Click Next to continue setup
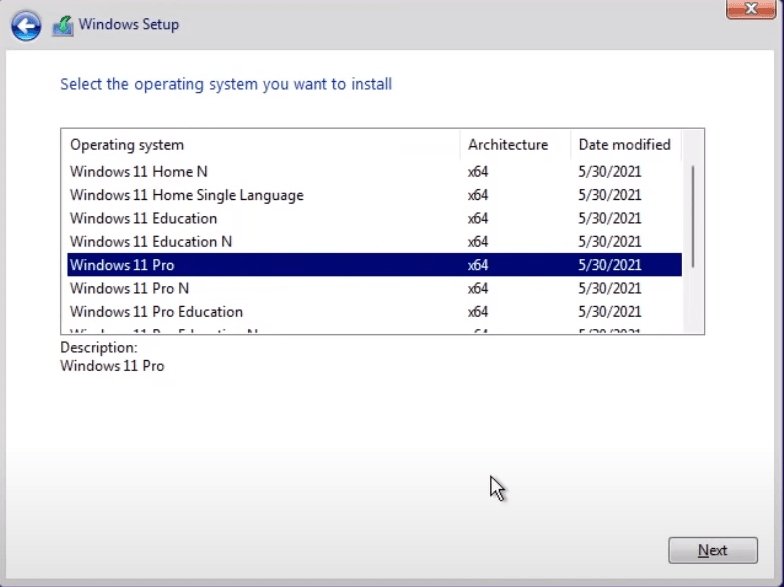Image resolution: width=784 pixels, height=587 pixels. point(712,550)
